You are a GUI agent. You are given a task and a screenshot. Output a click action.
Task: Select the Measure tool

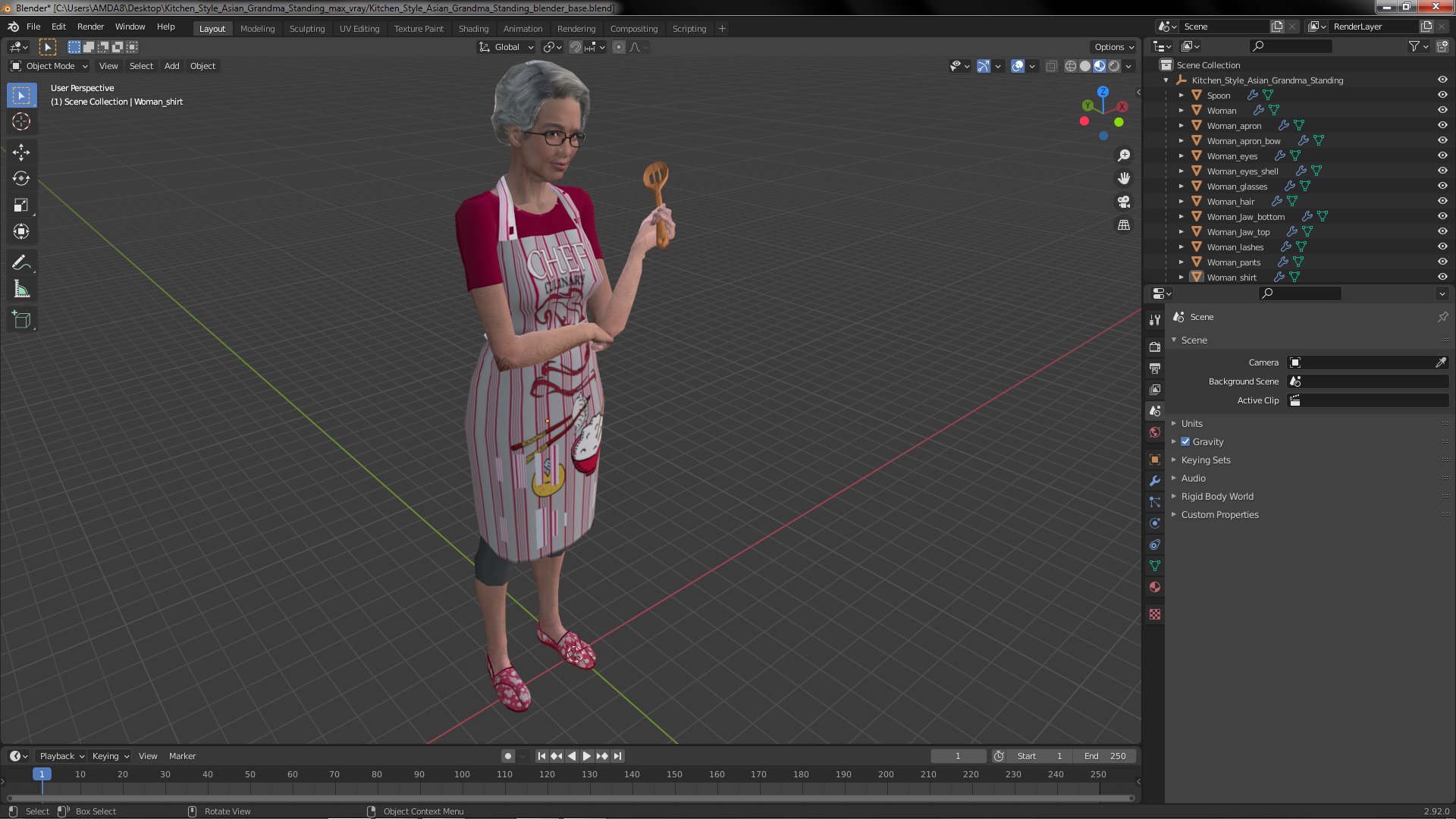(21, 290)
